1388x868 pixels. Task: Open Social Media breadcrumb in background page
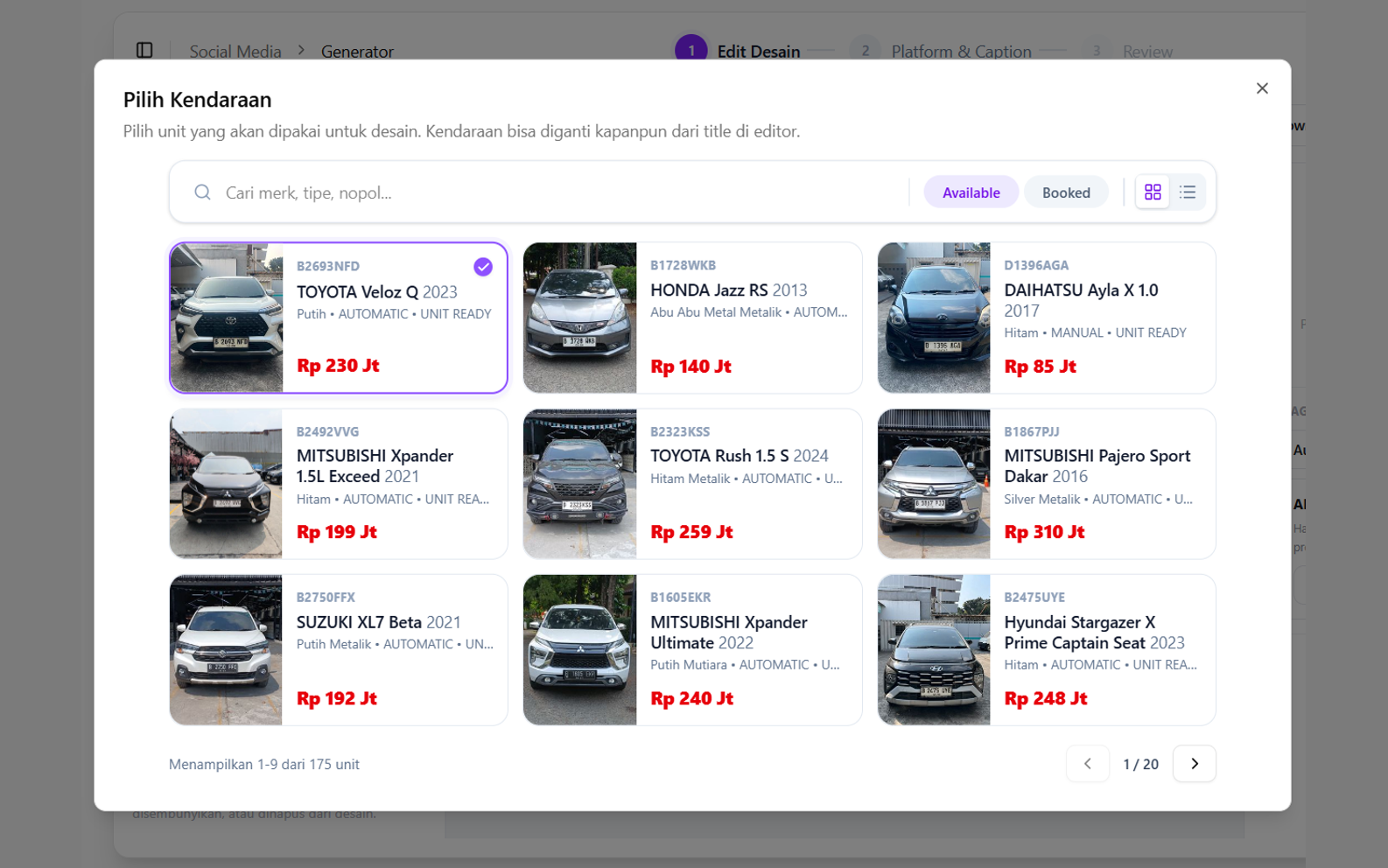tap(235, 52)
